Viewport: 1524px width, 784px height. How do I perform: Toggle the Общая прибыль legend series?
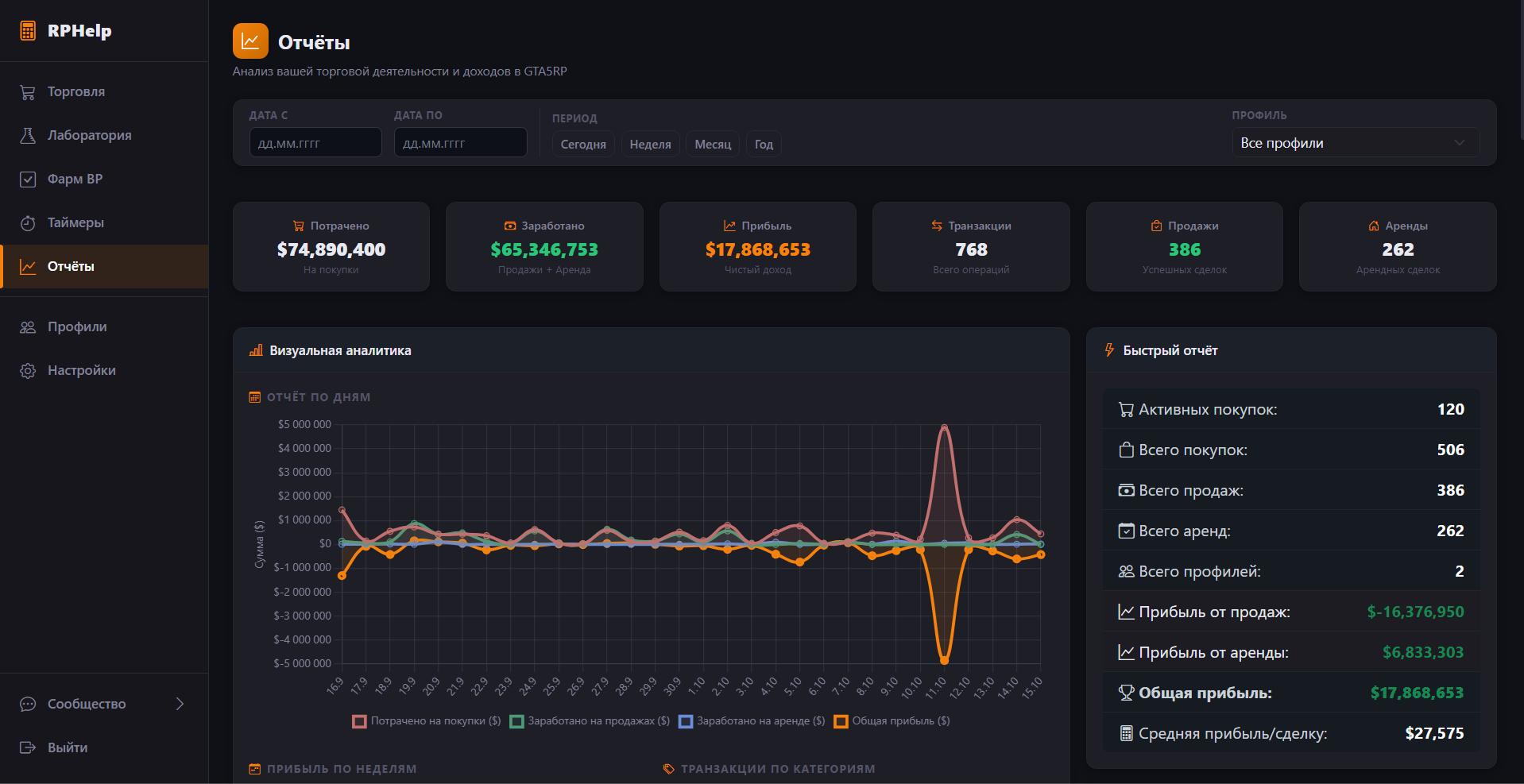click(892, 721)
